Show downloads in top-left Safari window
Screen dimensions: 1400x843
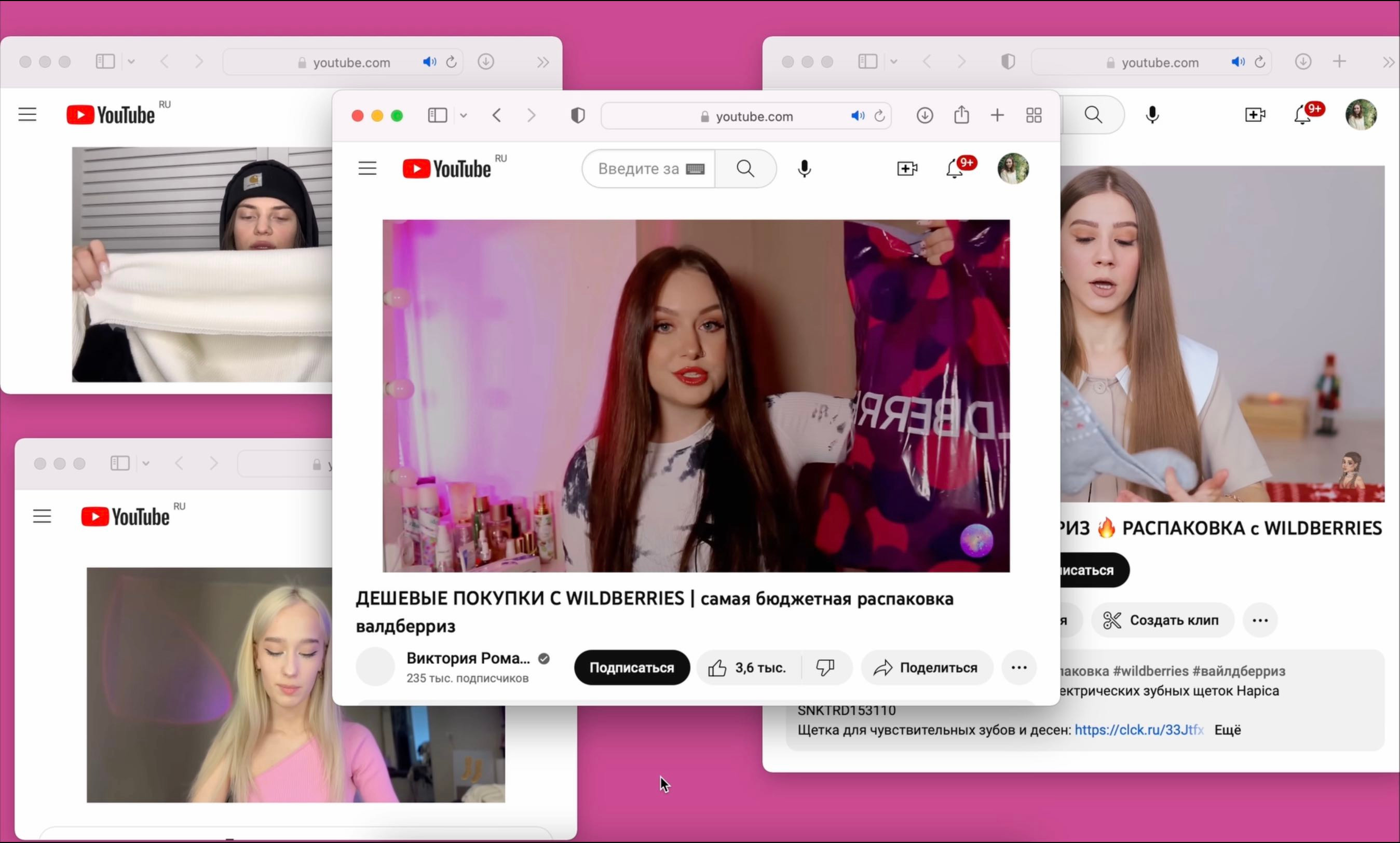485,61
